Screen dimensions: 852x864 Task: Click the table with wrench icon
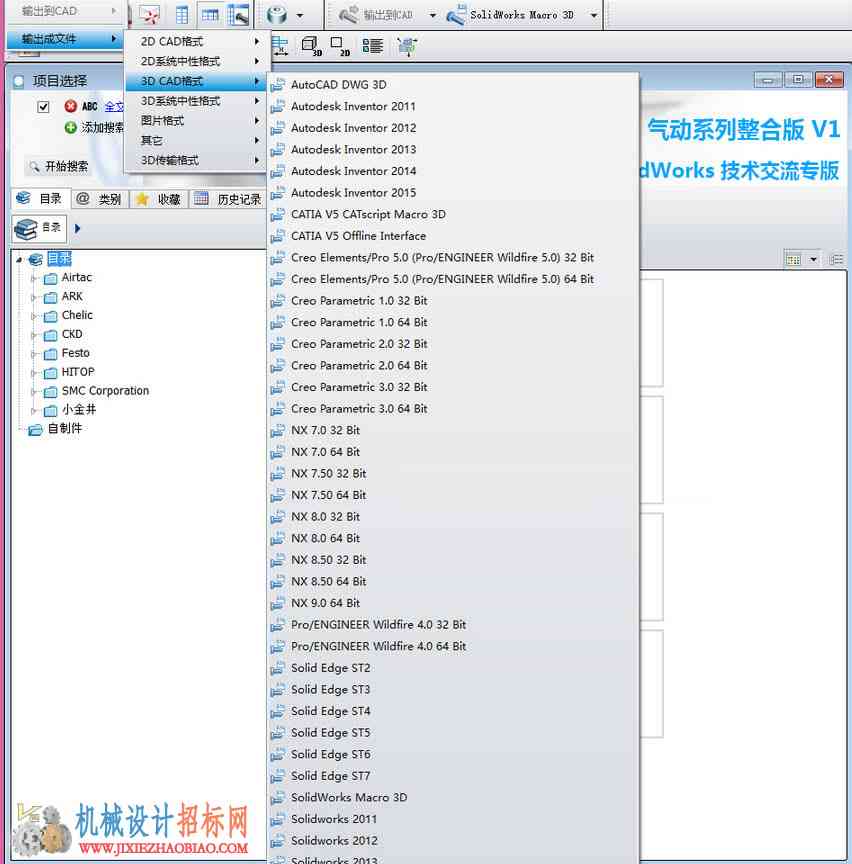click(239, 15)
